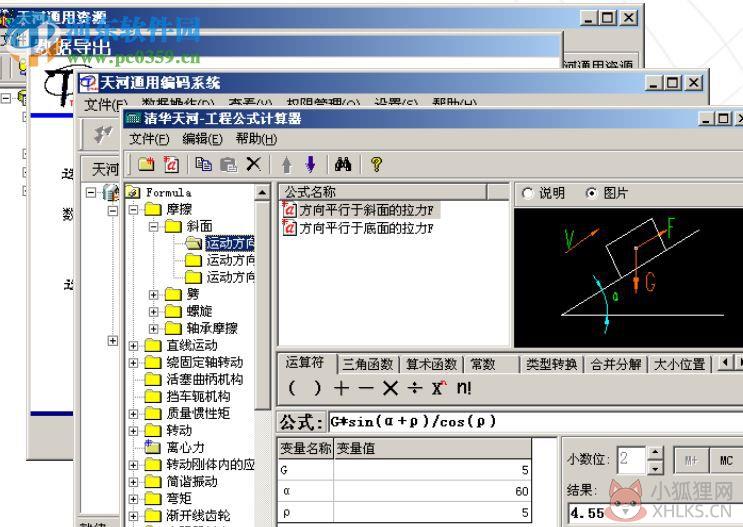The image size is (743, 527).
Task: Expand the 简谐振动 folder
Action: coord(133,482)
